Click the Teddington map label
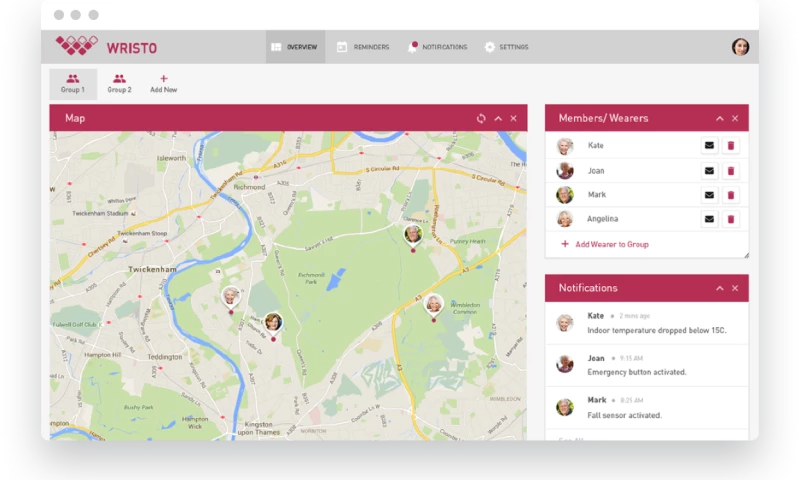The width and height of the screenshot is (800, 480). [x=165, y=357]
